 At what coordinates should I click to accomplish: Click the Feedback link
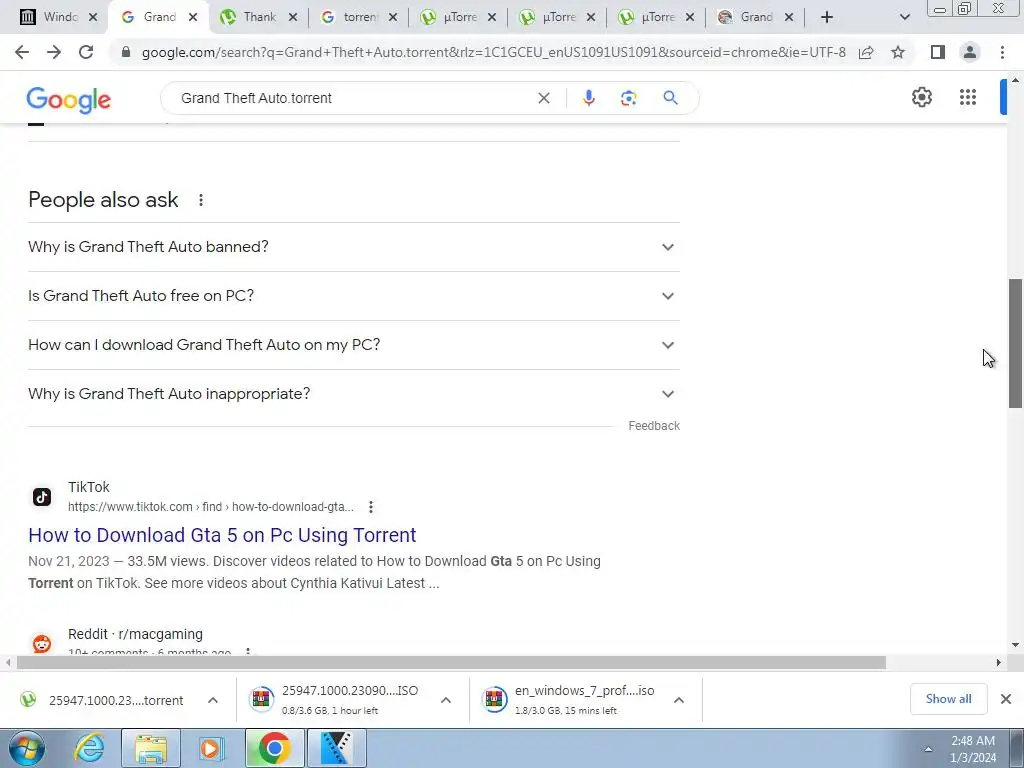click(x=654, y=426)
